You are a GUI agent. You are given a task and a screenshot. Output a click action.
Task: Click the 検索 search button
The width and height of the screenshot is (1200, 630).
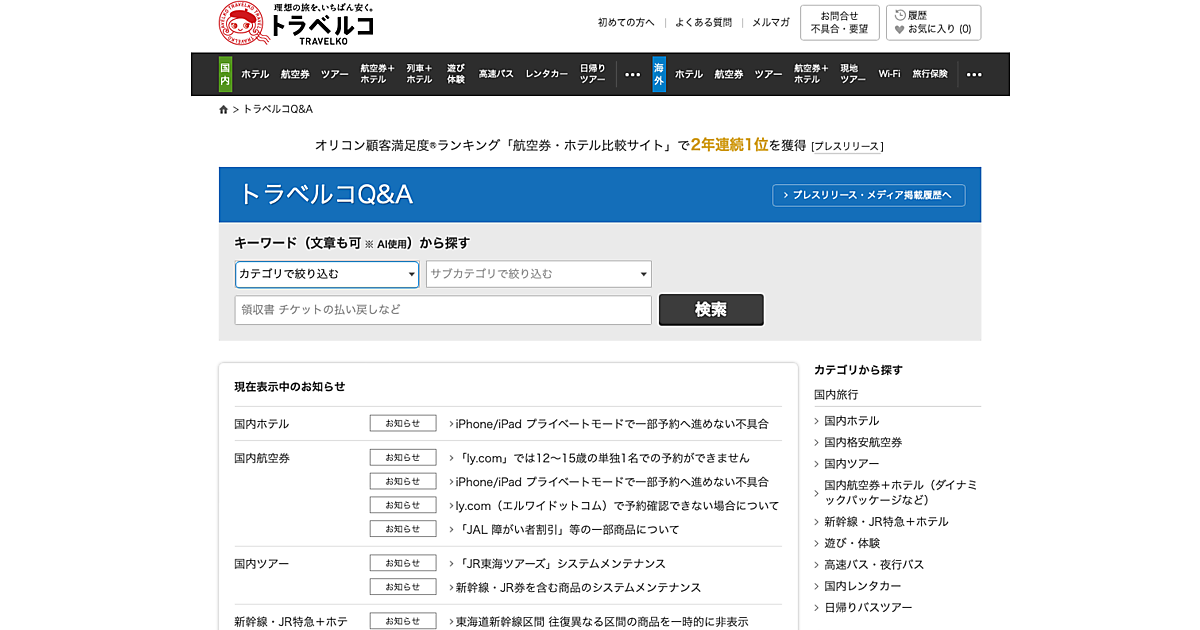tap(711, 310)
